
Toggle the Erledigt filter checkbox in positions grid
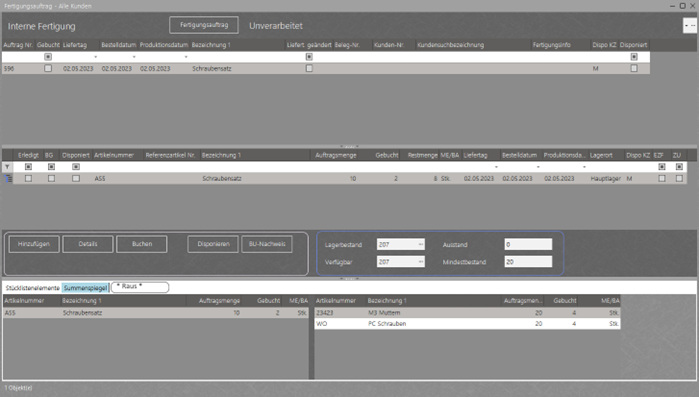pos(28,167)
